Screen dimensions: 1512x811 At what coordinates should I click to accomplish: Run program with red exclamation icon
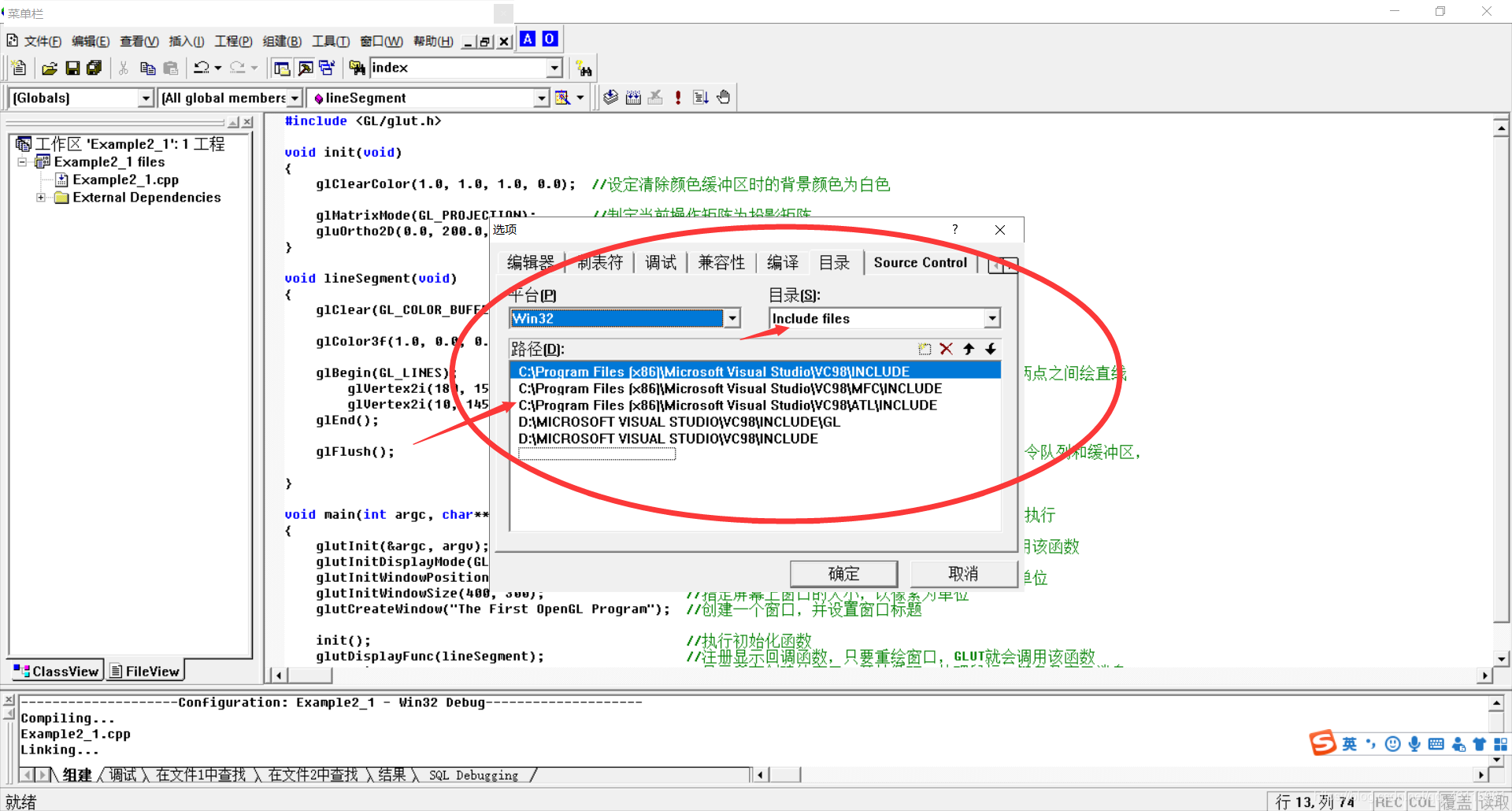[x=678, y=98]
